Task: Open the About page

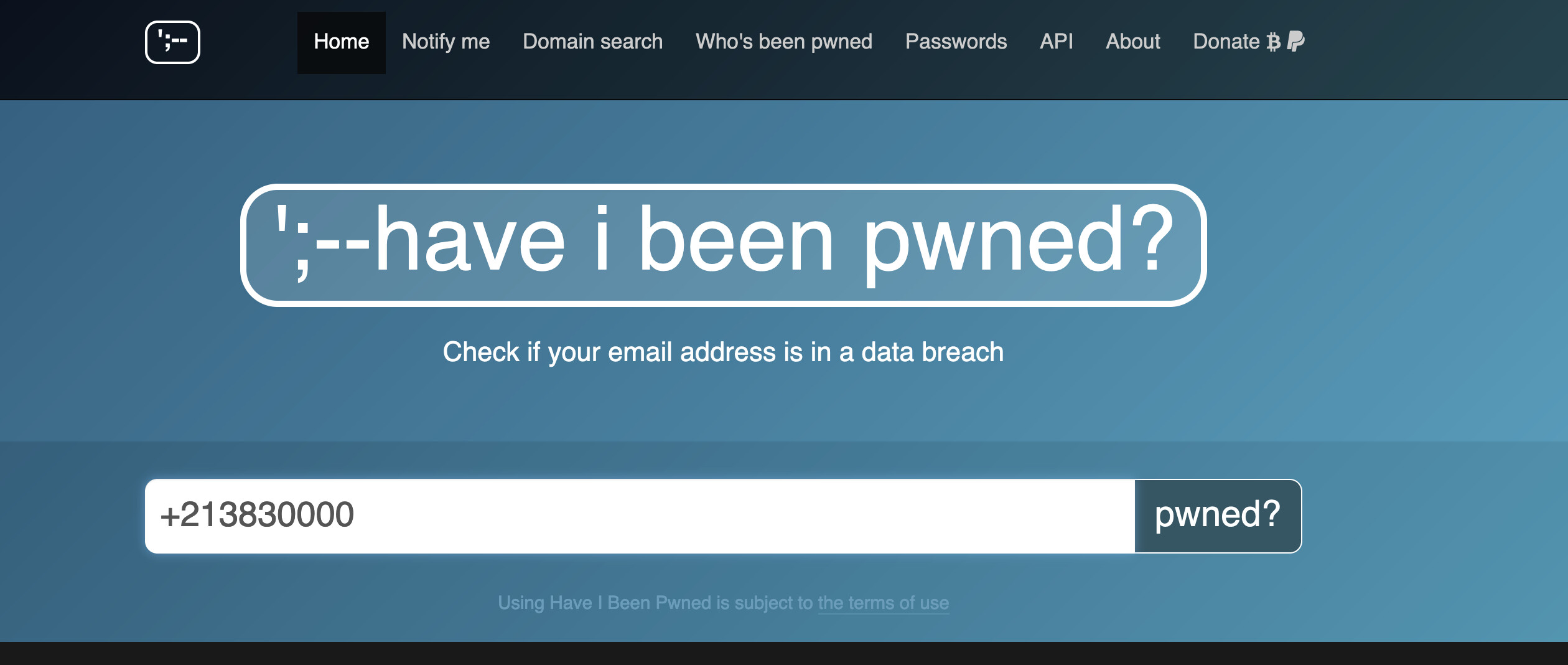Action: [x=1132, y=42]
